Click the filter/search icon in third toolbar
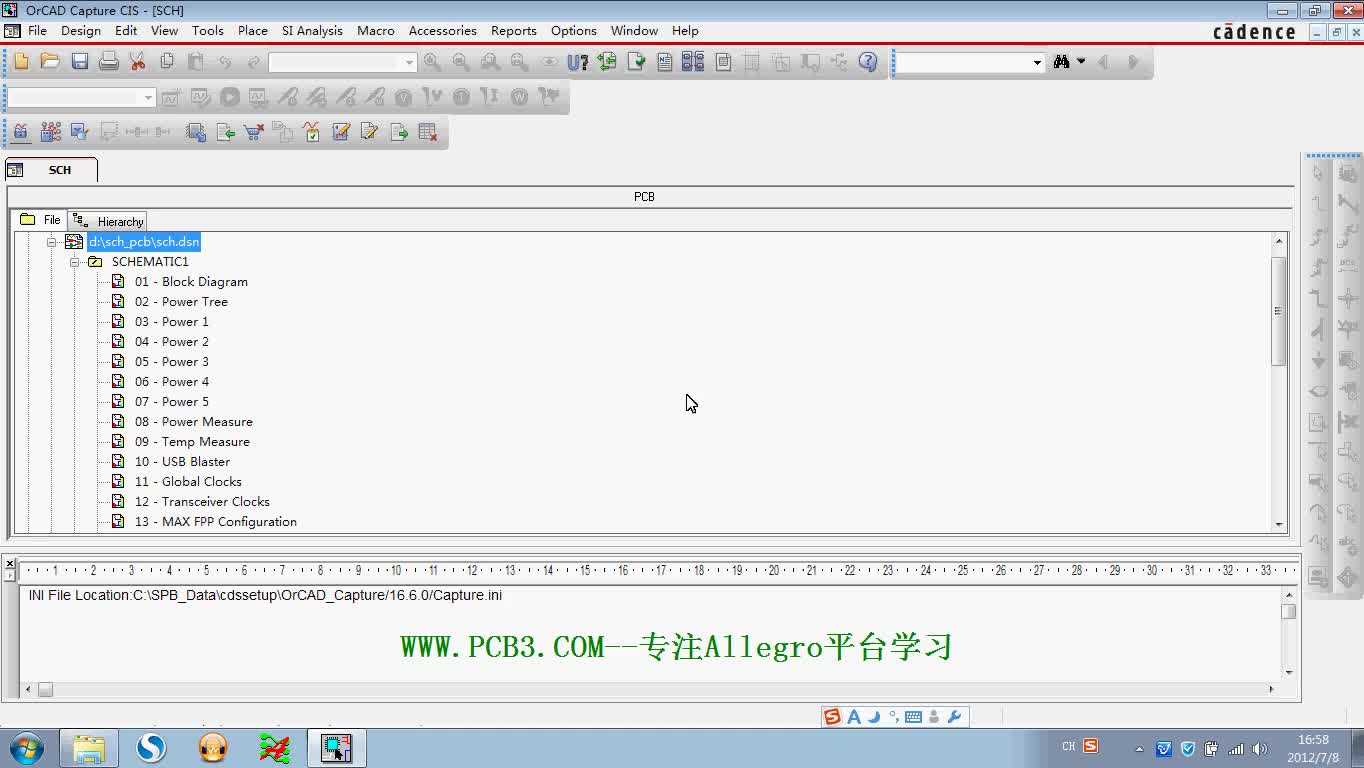 (79, 132)
